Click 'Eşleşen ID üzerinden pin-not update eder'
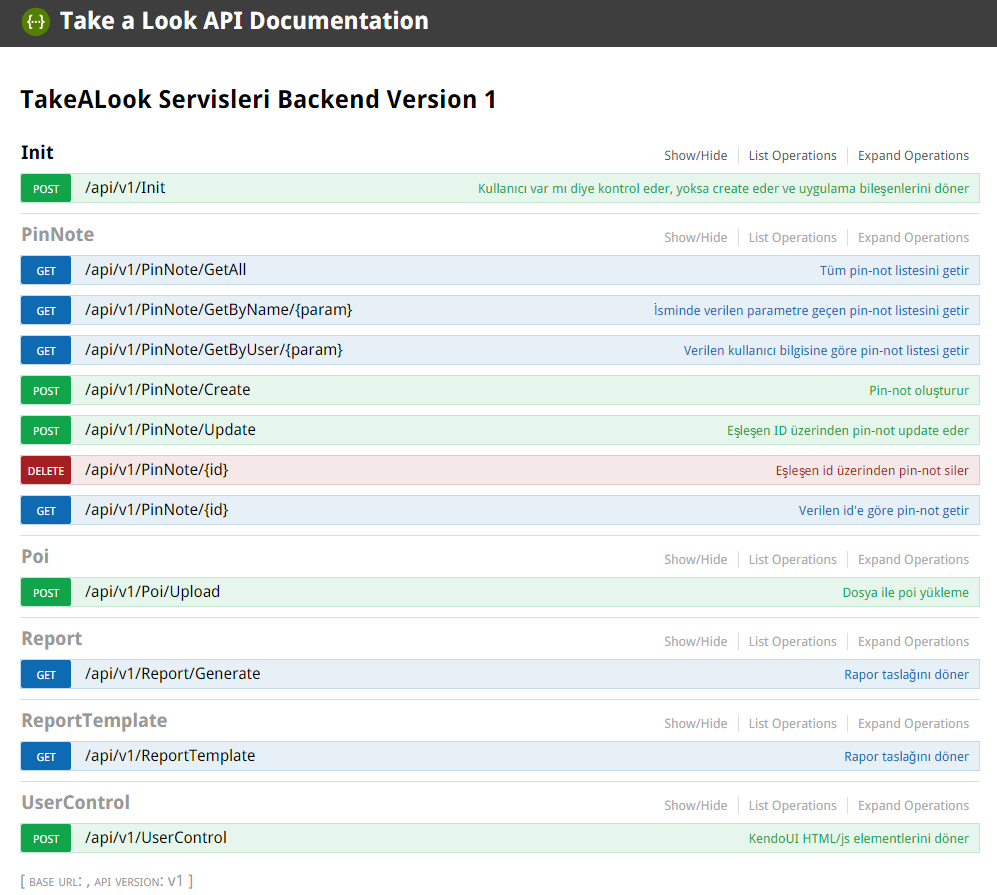Viewport: 997px width, 895px height. 848,431
